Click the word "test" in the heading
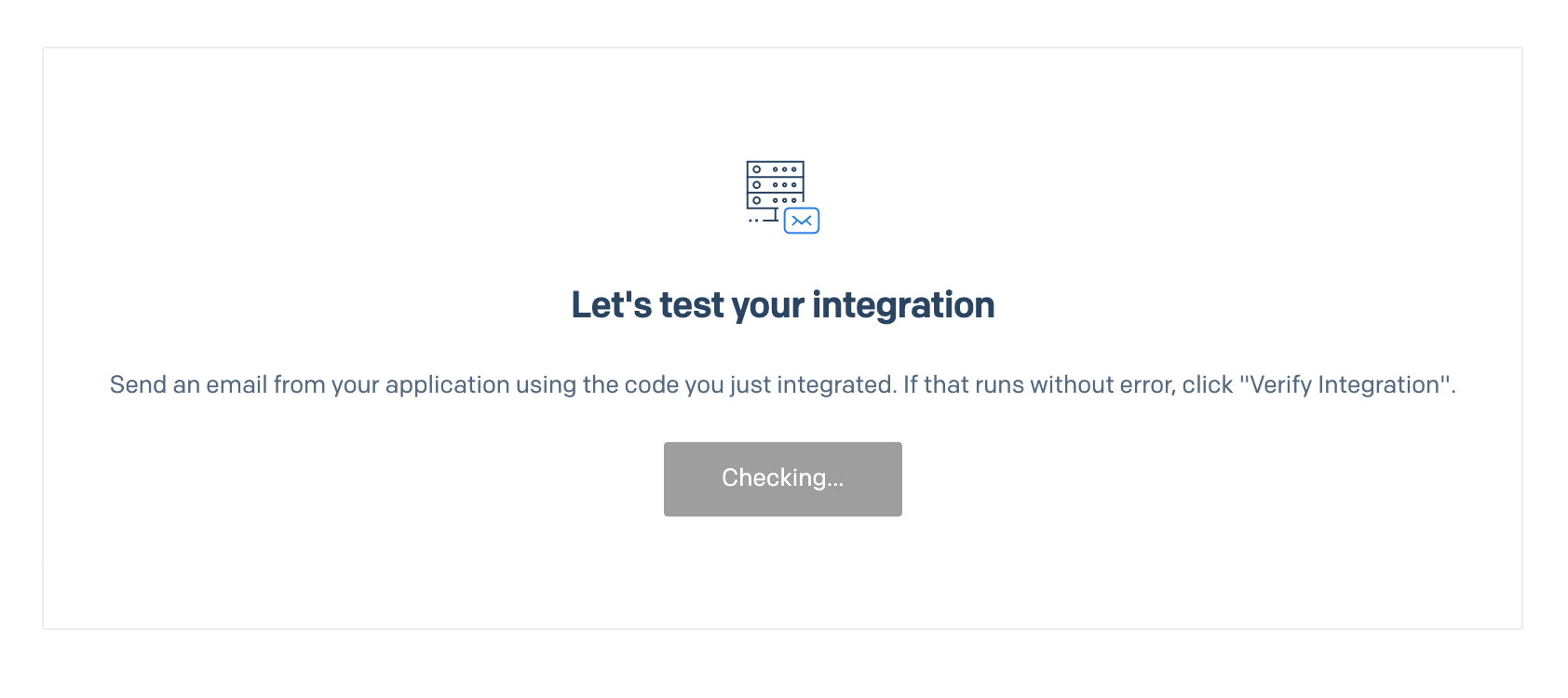This screenshot has width=1568, height=698. pyautogui.click(x=692, y=305)
